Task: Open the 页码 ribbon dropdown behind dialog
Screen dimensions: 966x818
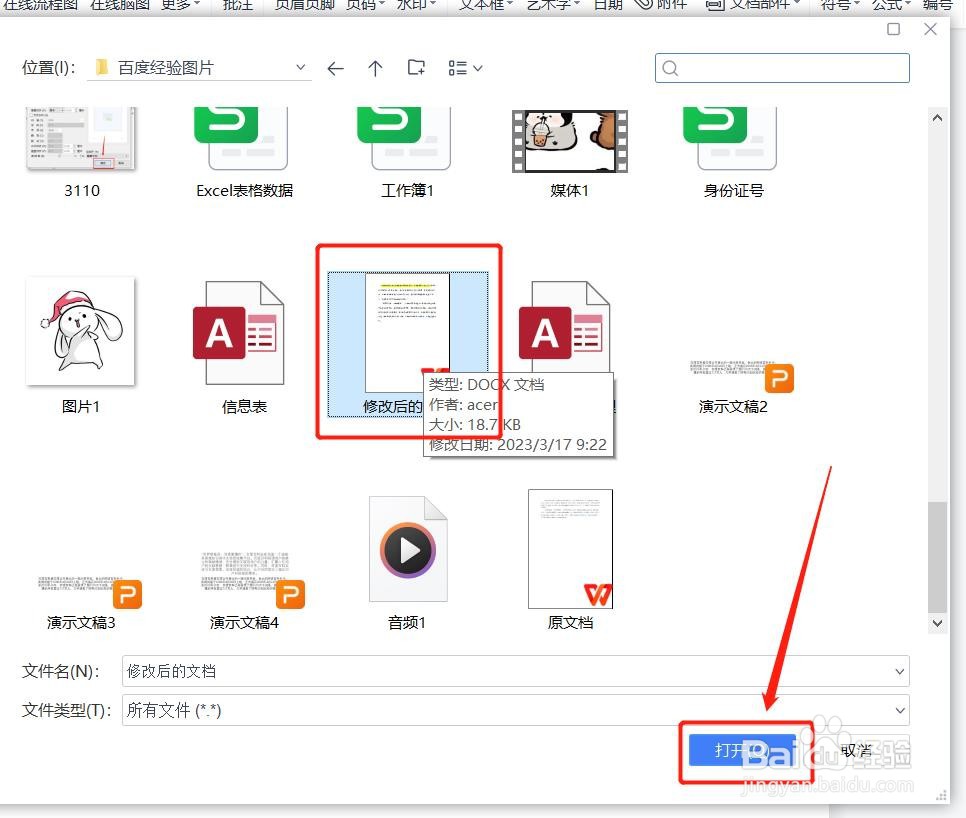Action: [365, 5]
